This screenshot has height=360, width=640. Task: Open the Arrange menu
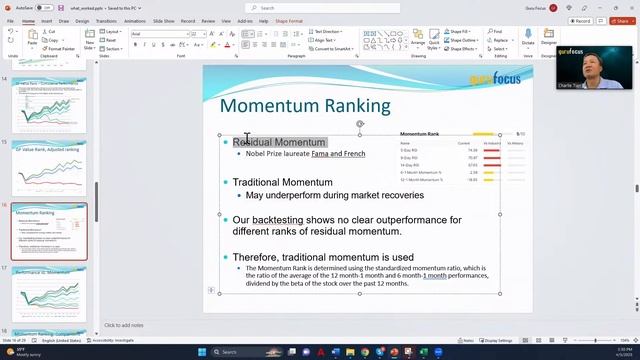418,38
